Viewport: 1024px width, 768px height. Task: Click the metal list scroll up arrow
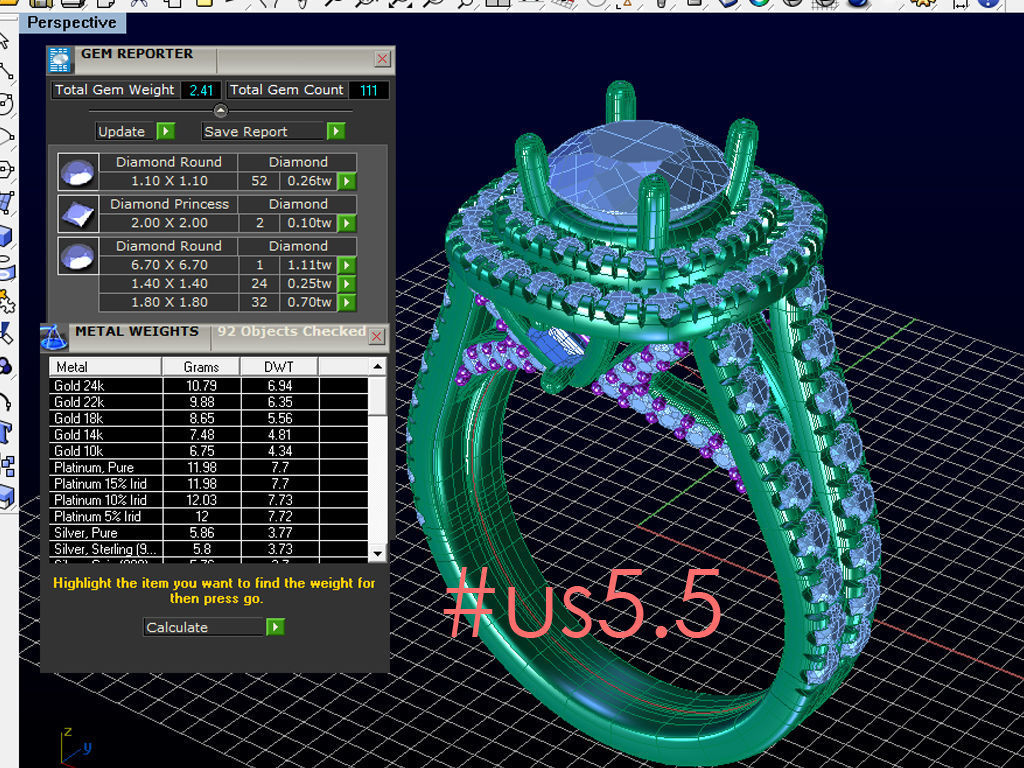pos(377,366)
